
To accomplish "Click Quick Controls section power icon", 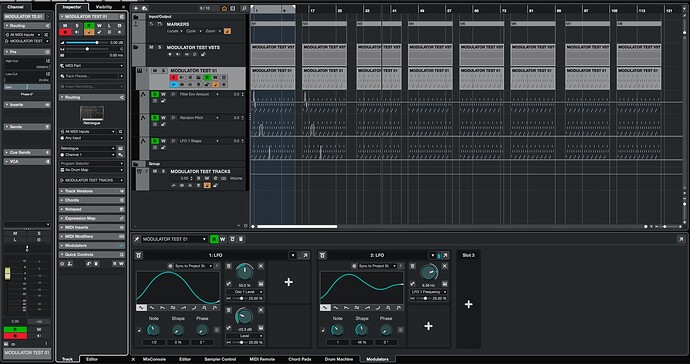I will click(x=121, y=254).
